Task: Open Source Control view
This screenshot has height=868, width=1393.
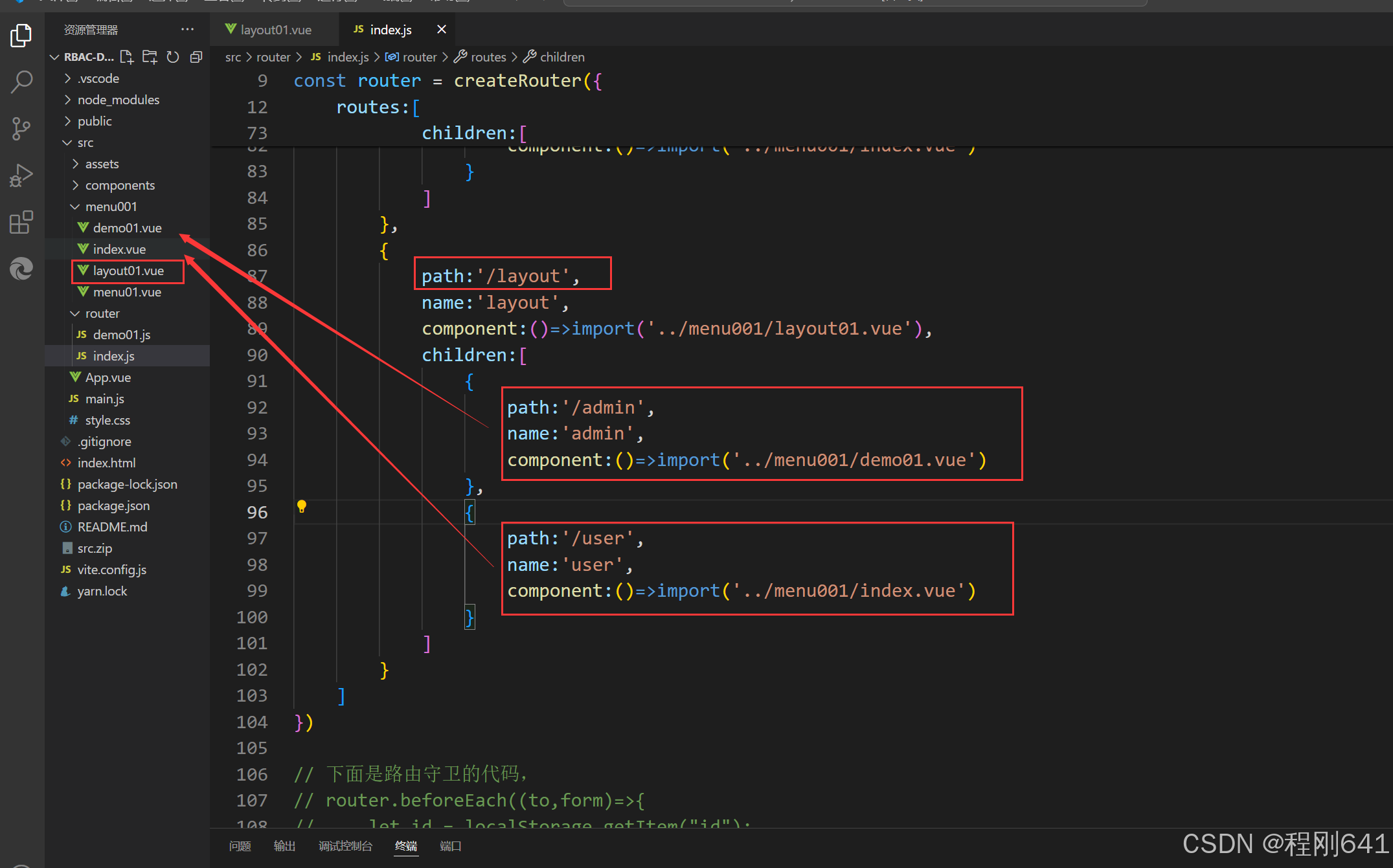Action: click(x=21, y=129)
